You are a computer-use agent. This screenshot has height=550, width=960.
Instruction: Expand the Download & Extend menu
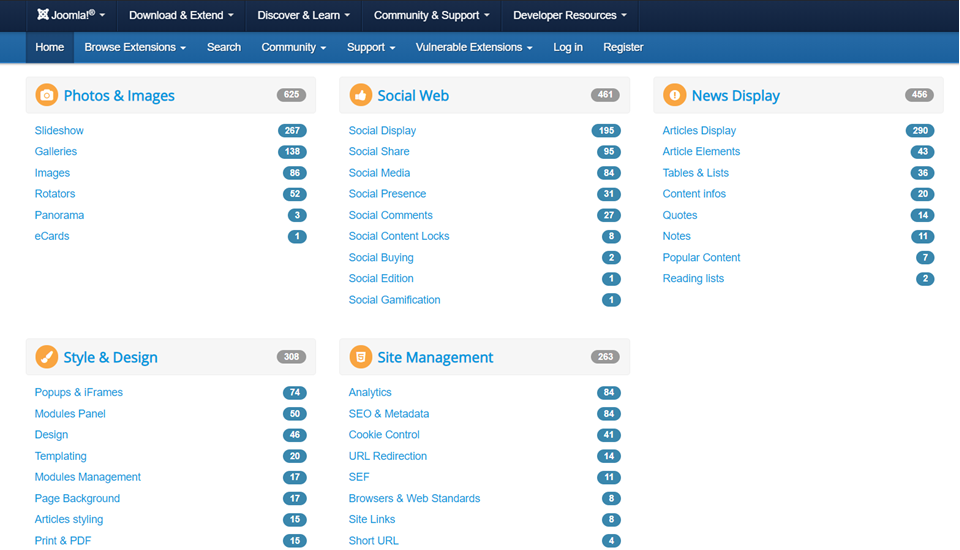click(x=181, y=15)
